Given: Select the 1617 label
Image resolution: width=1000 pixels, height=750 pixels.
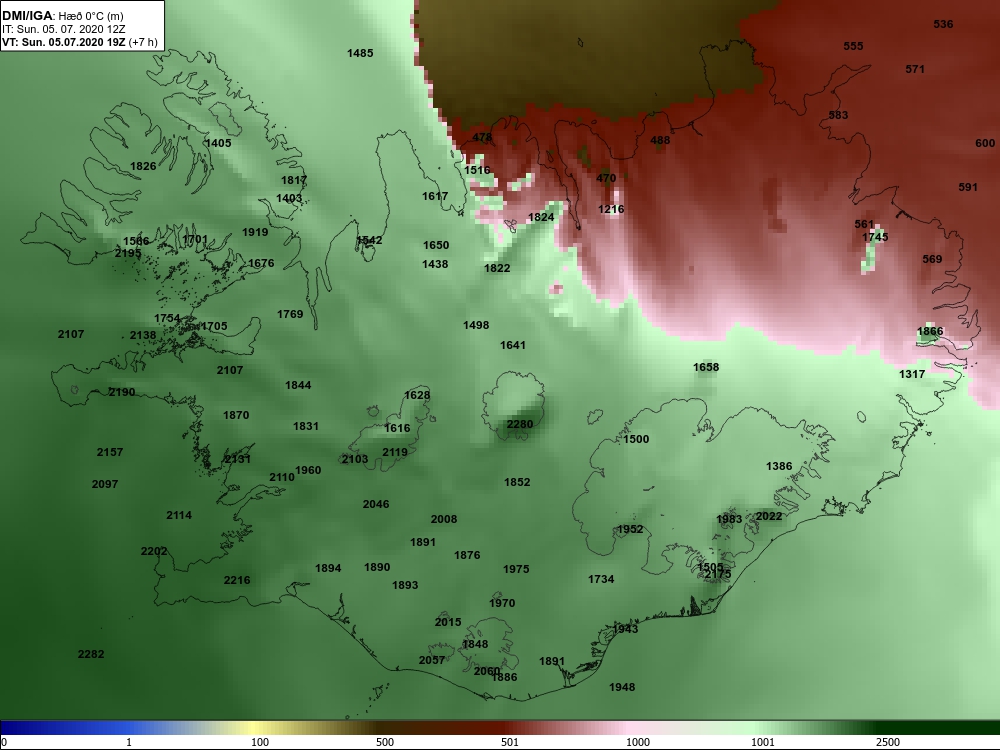Looking at the screenshot, I should pyautogui.click(x=435, y=196).
